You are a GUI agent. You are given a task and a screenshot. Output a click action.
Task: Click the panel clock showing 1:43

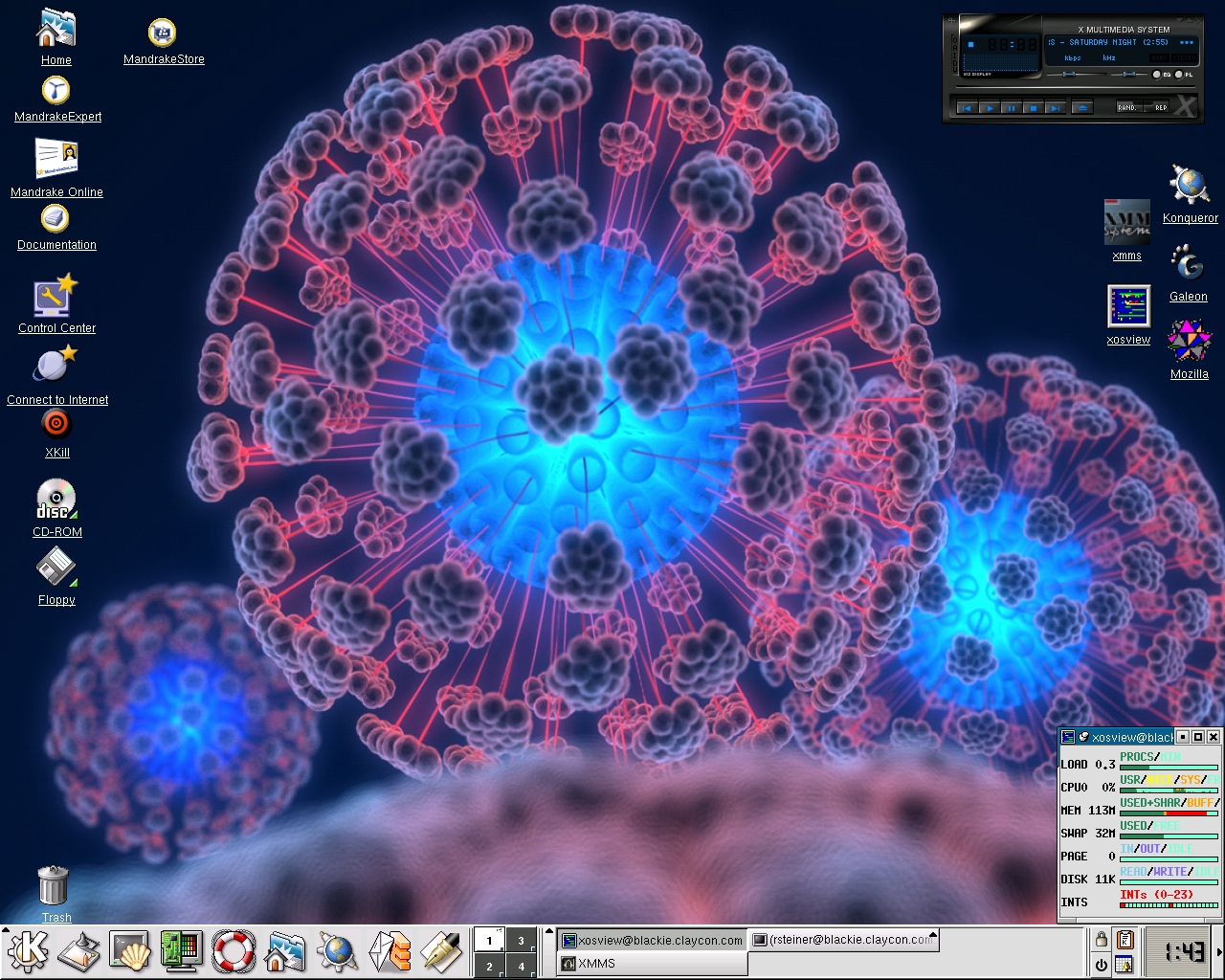click(x=1177, y=951)
